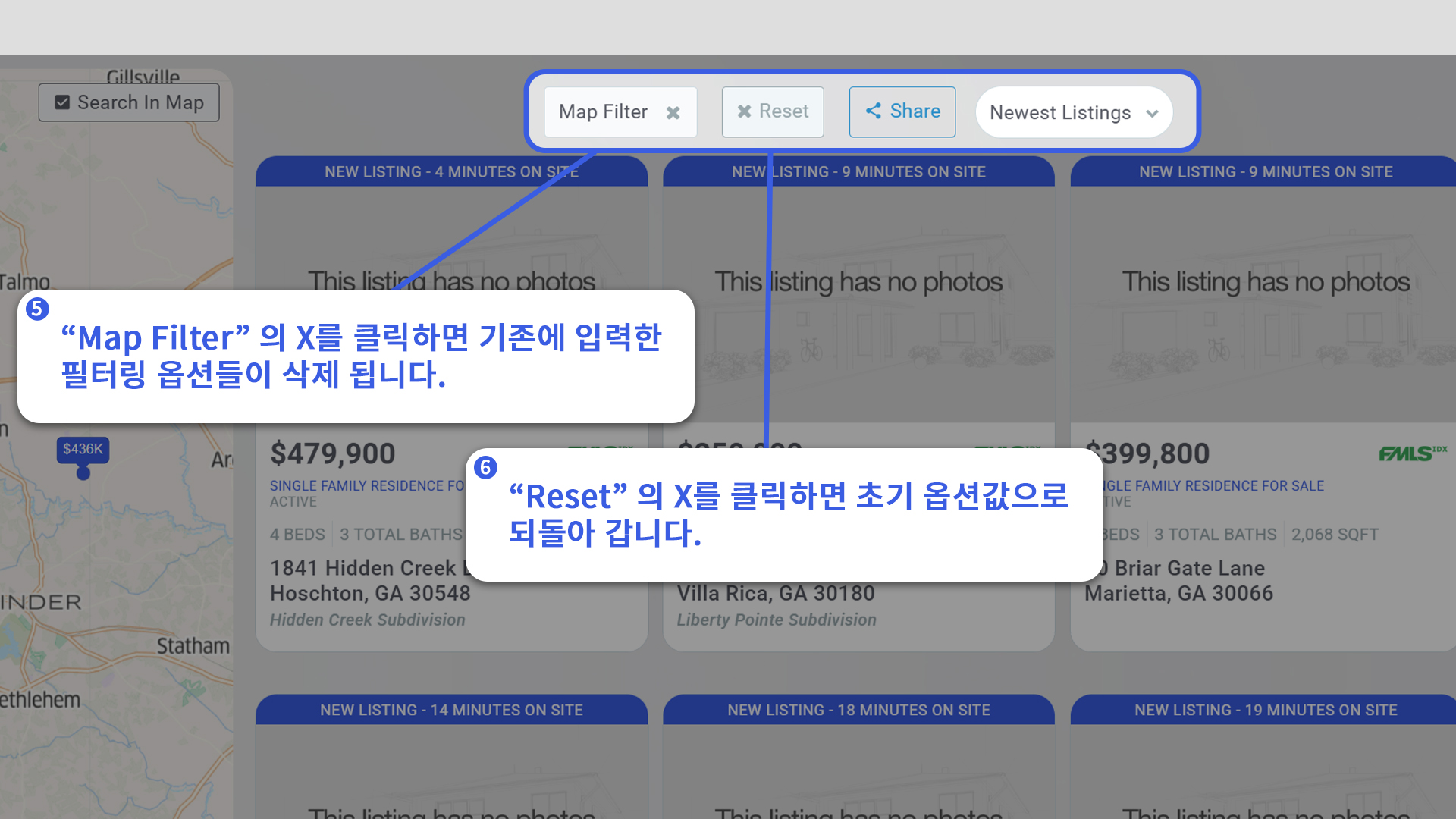Click the checkmark icon in Search In Map
This screenshot has height=819, width=1456.
[62, 102]
